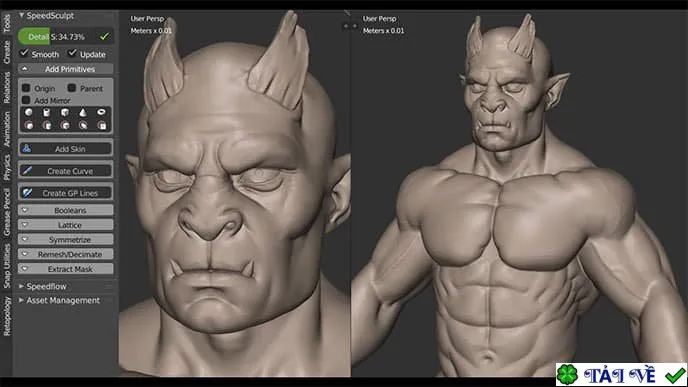Image resolution: width=688 pixels, height=387 pixels.
Task: Click 'Meters x 0.01' label in right viewport
Action: coord(383,31)
